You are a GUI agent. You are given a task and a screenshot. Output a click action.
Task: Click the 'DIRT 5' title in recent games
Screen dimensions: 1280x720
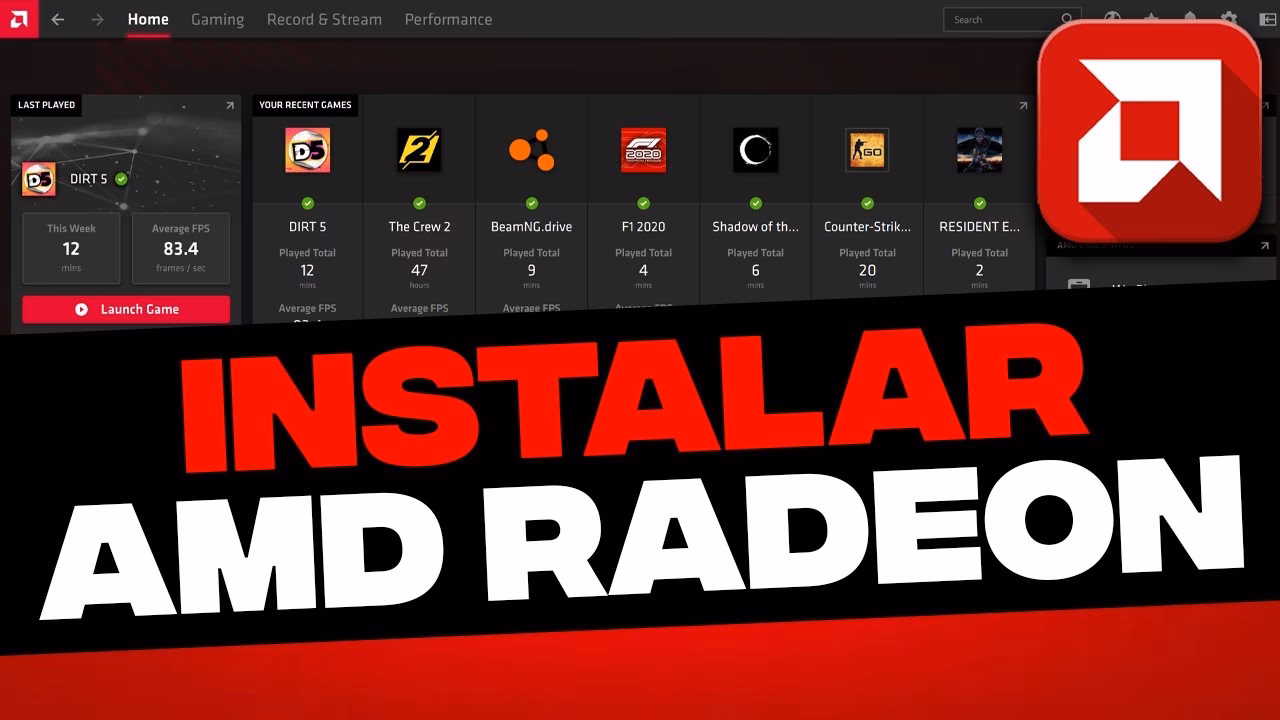click(x=307, y=227)
